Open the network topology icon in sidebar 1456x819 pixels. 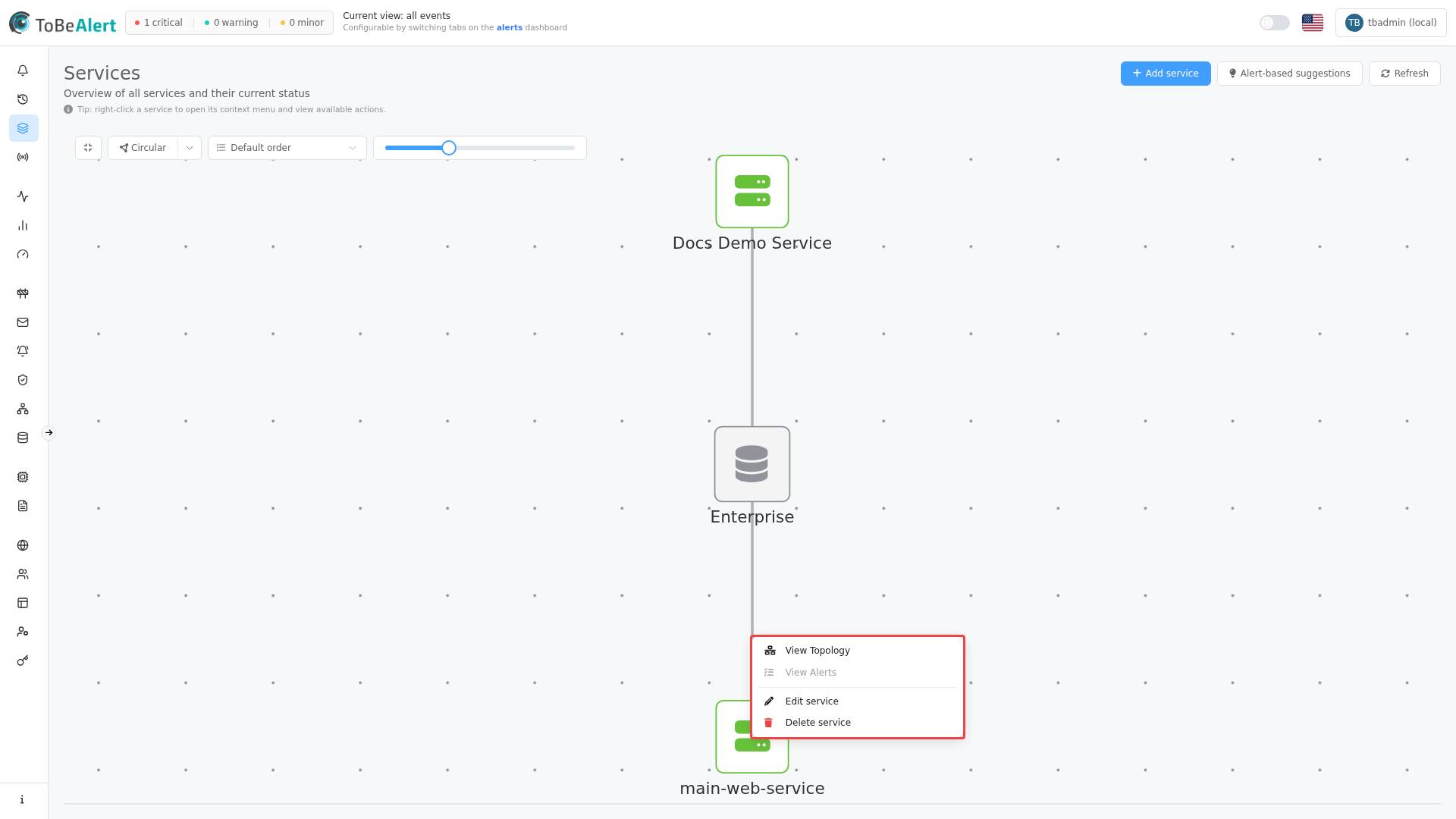[x=23, y=409]
